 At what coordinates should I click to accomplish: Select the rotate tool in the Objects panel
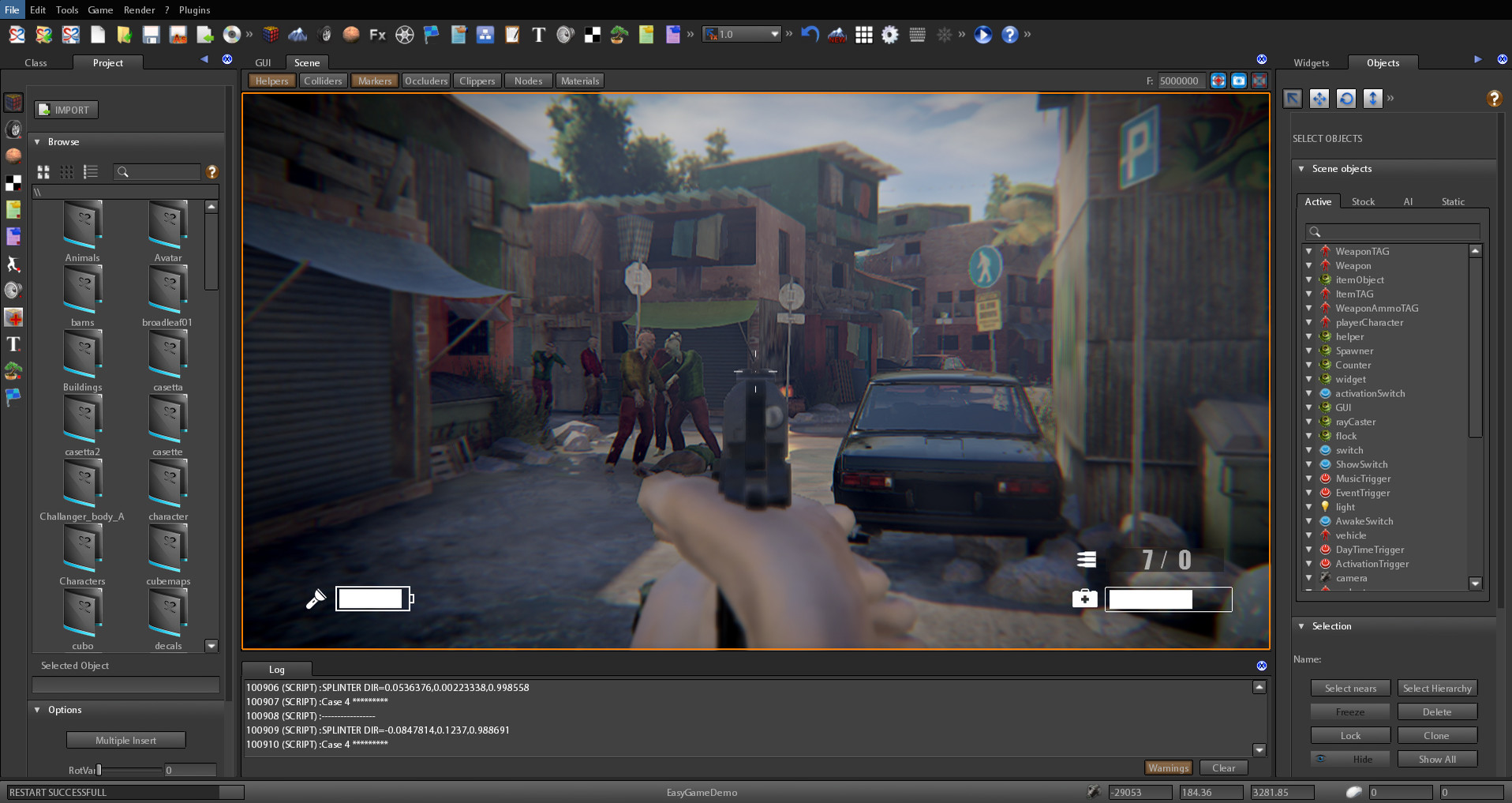click(x=1346, y=99)
